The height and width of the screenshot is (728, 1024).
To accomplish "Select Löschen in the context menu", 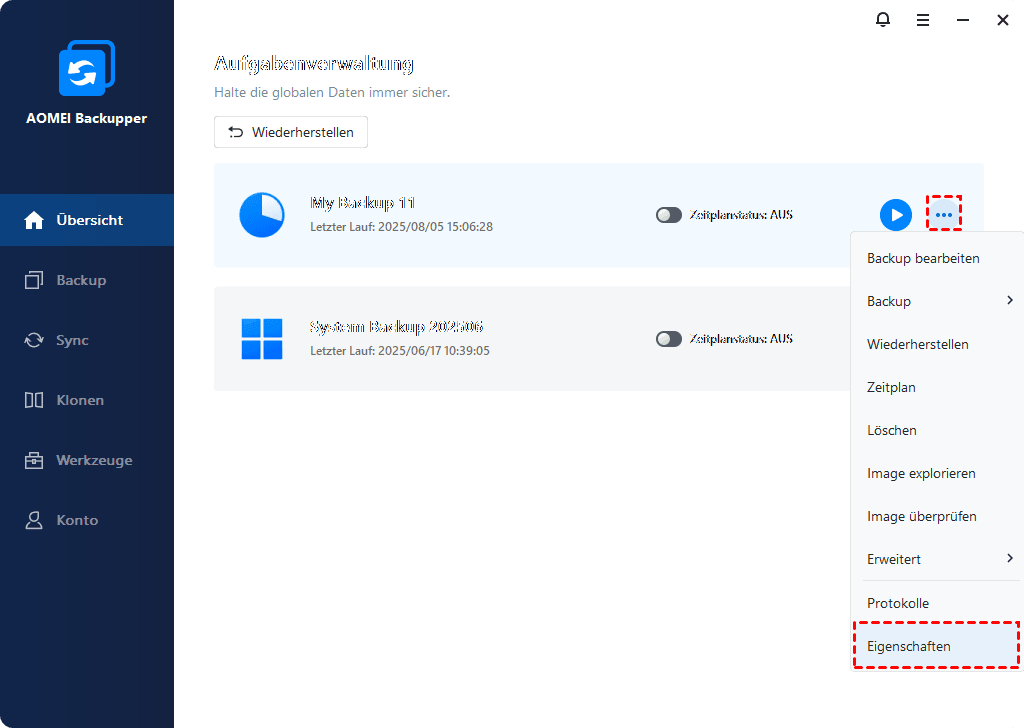I will [892, 430].
